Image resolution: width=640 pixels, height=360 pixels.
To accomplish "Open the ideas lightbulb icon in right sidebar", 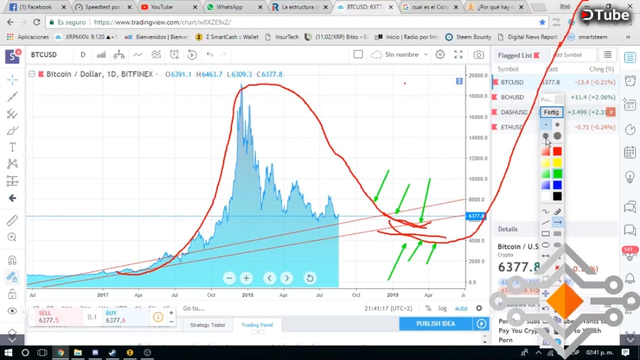I will [630, 176].
